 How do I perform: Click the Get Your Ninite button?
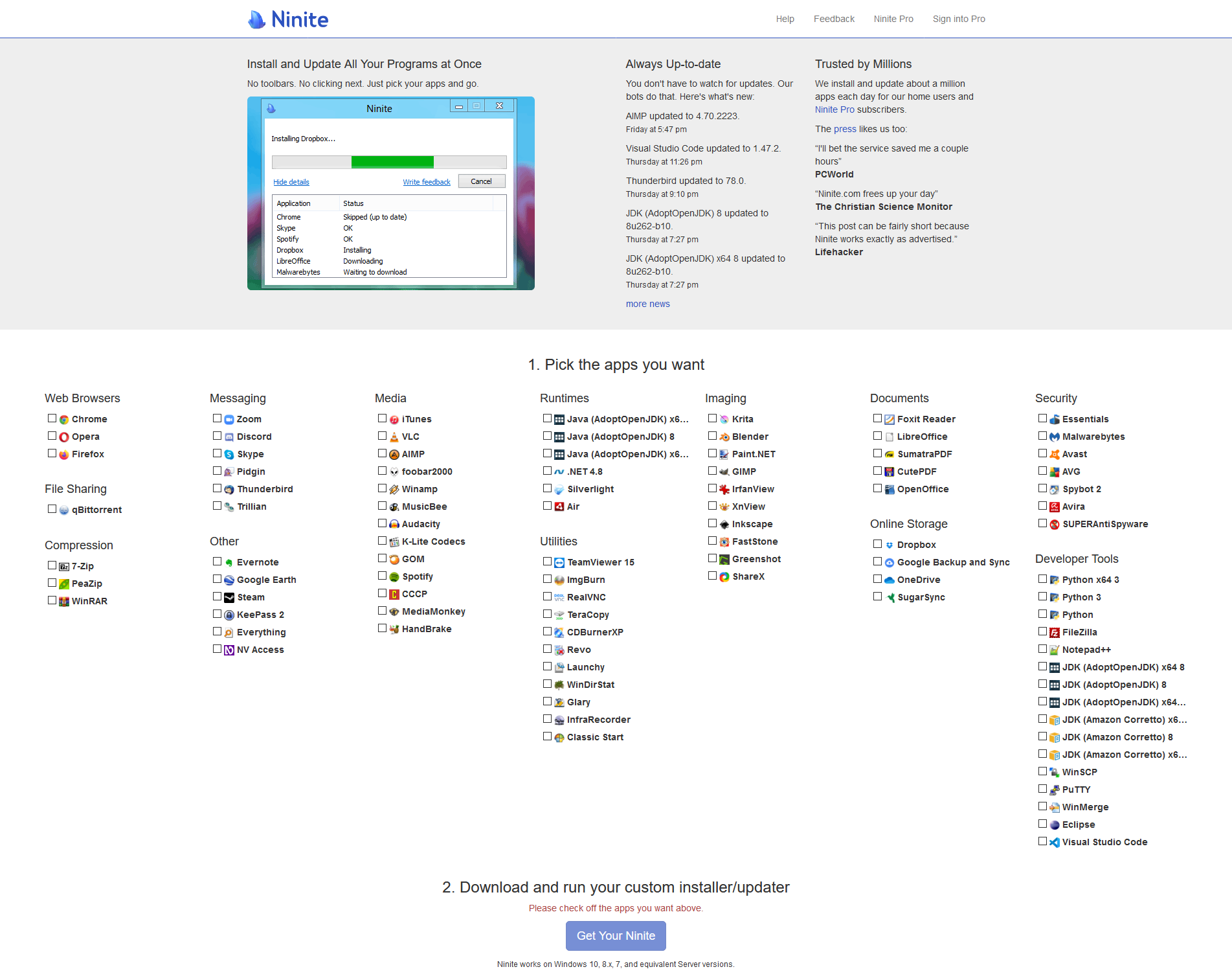point(615,935)
